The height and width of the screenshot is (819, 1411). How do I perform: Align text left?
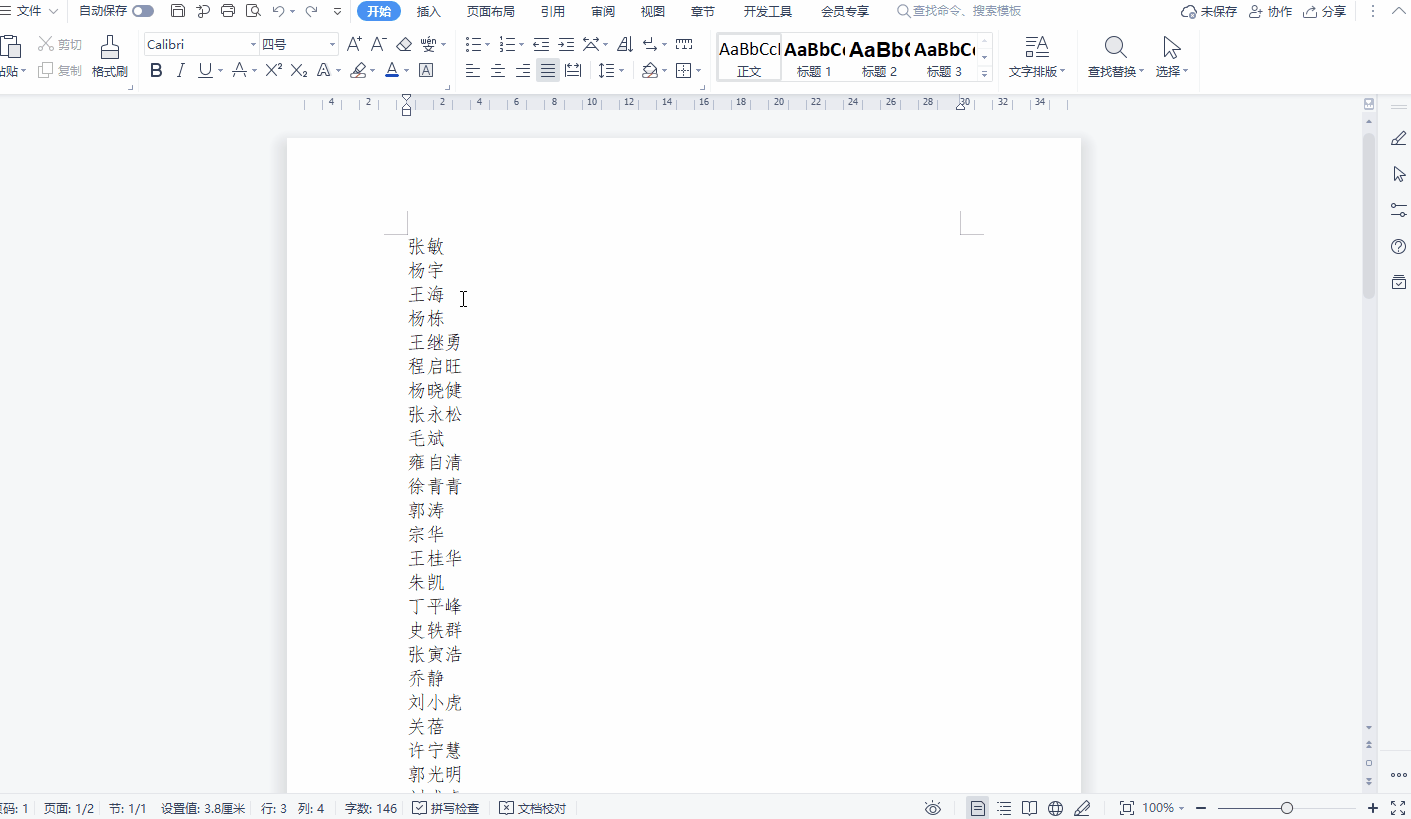pyautogui.click(x=473, y=70)
